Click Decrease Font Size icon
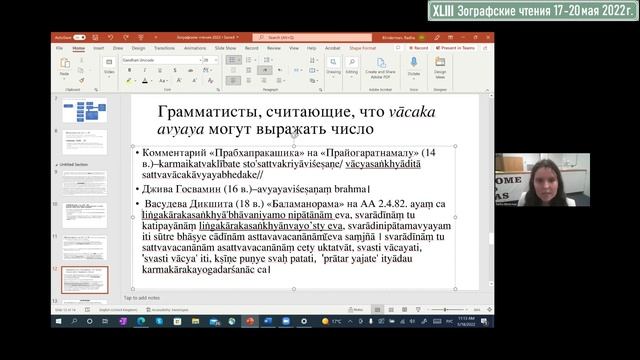640x360 pixels. [194, 81]
